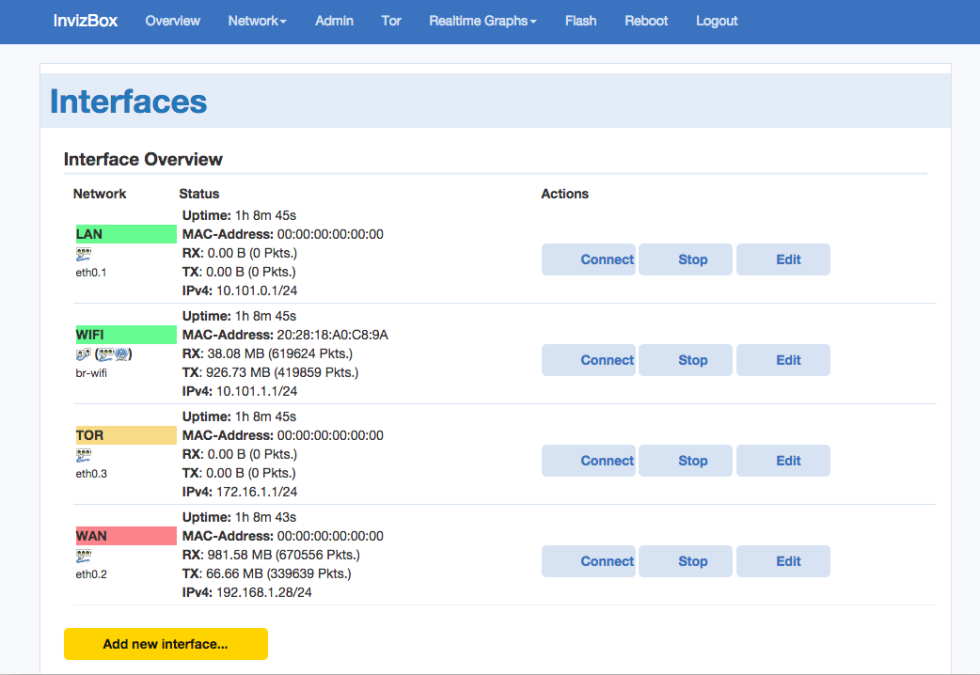980x675 pixels.
Task: Switch to the Admin page
Action: [x=334, y=20]
